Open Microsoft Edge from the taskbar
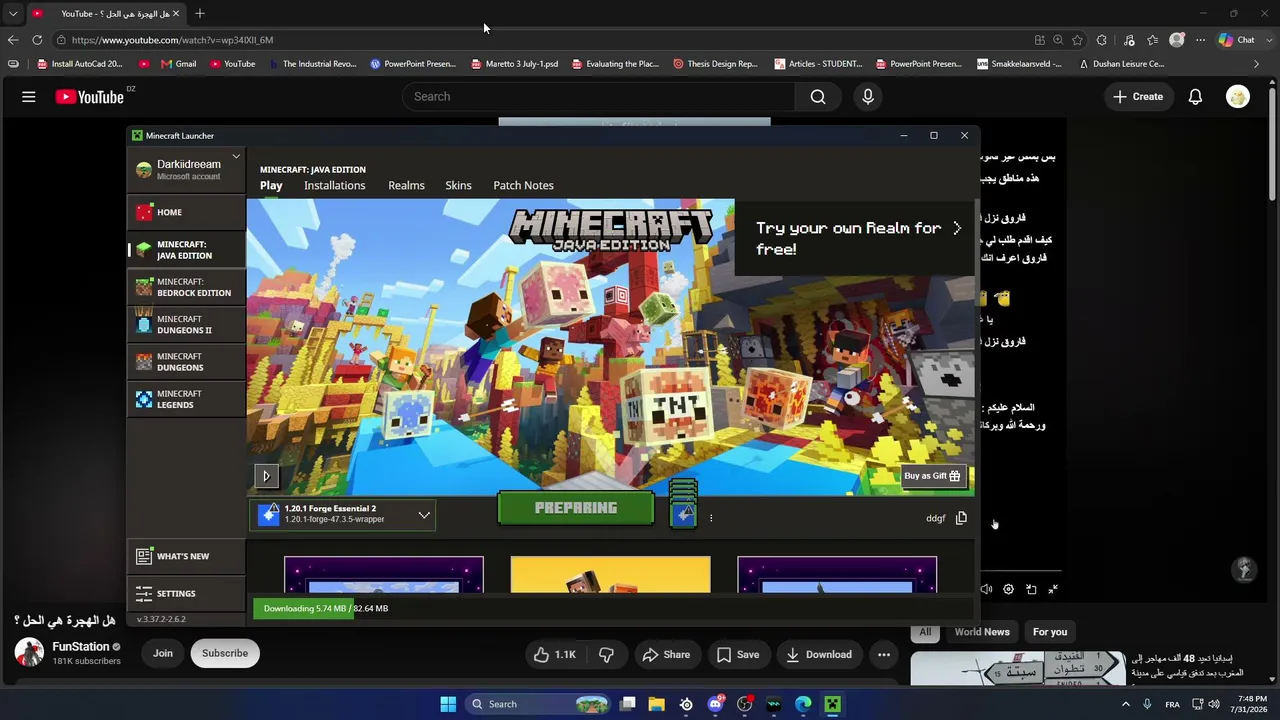The height and width of the screenshot is (720, 1280). pyautogui.click(x=803, y=704)
